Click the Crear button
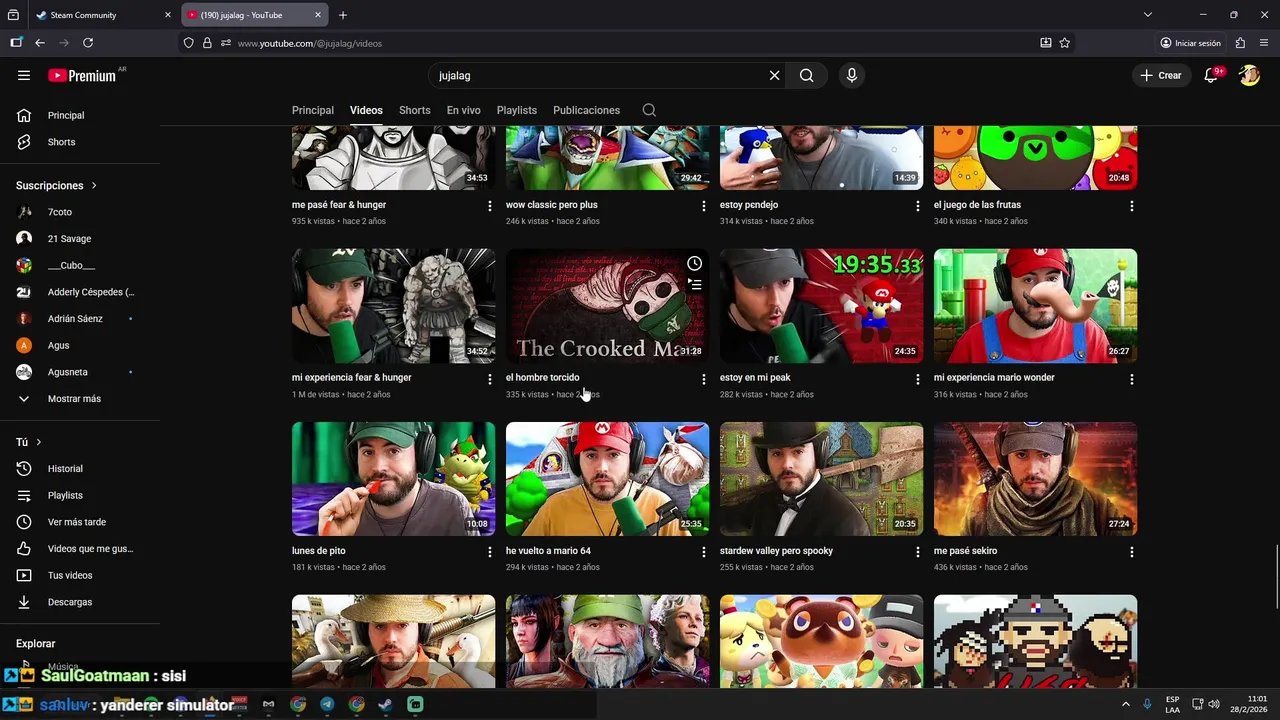The height and width of the screenshot is (720, 1280). [1161, 75]
